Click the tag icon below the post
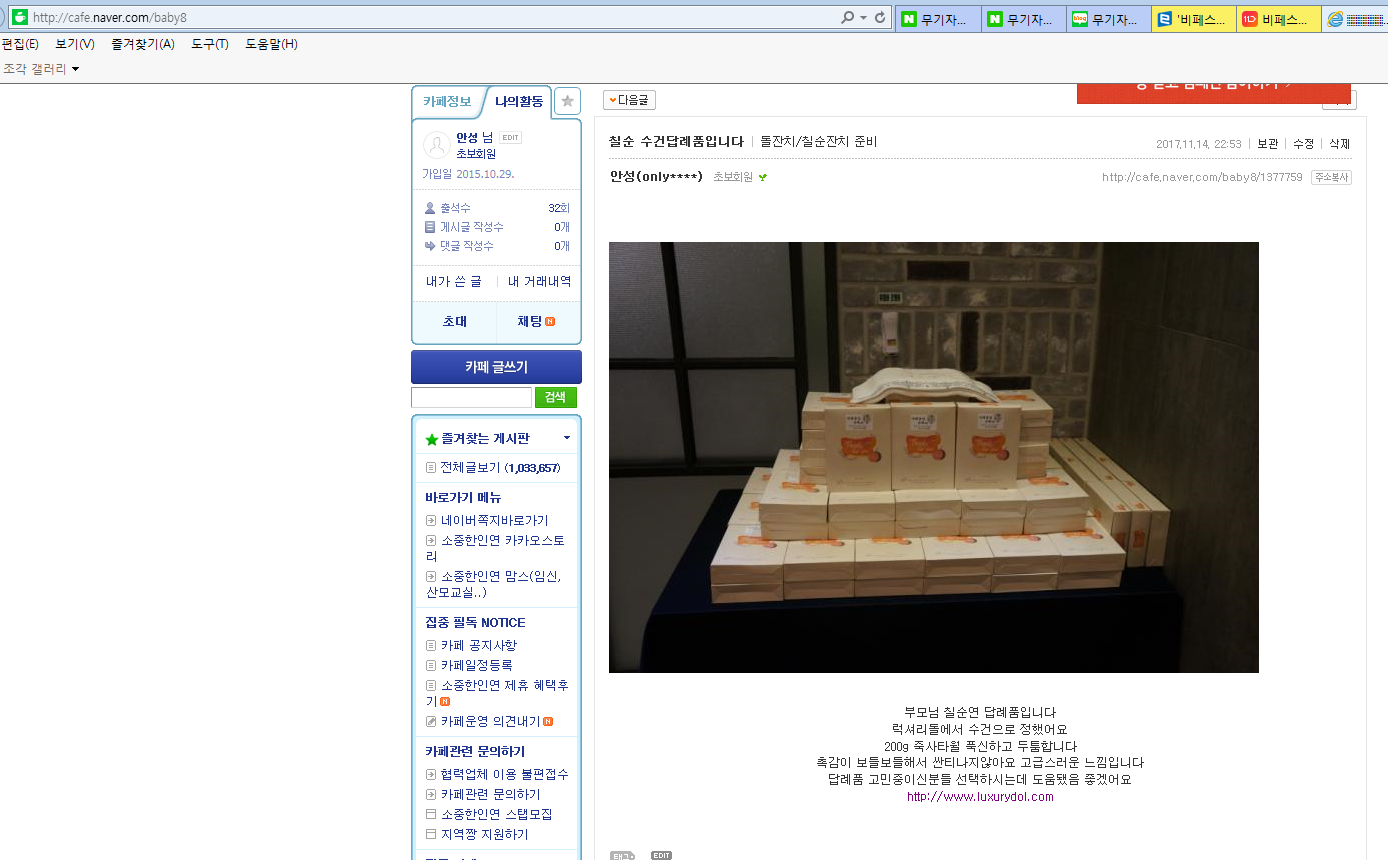This screenshot has height=860, width=1388. 622,855
